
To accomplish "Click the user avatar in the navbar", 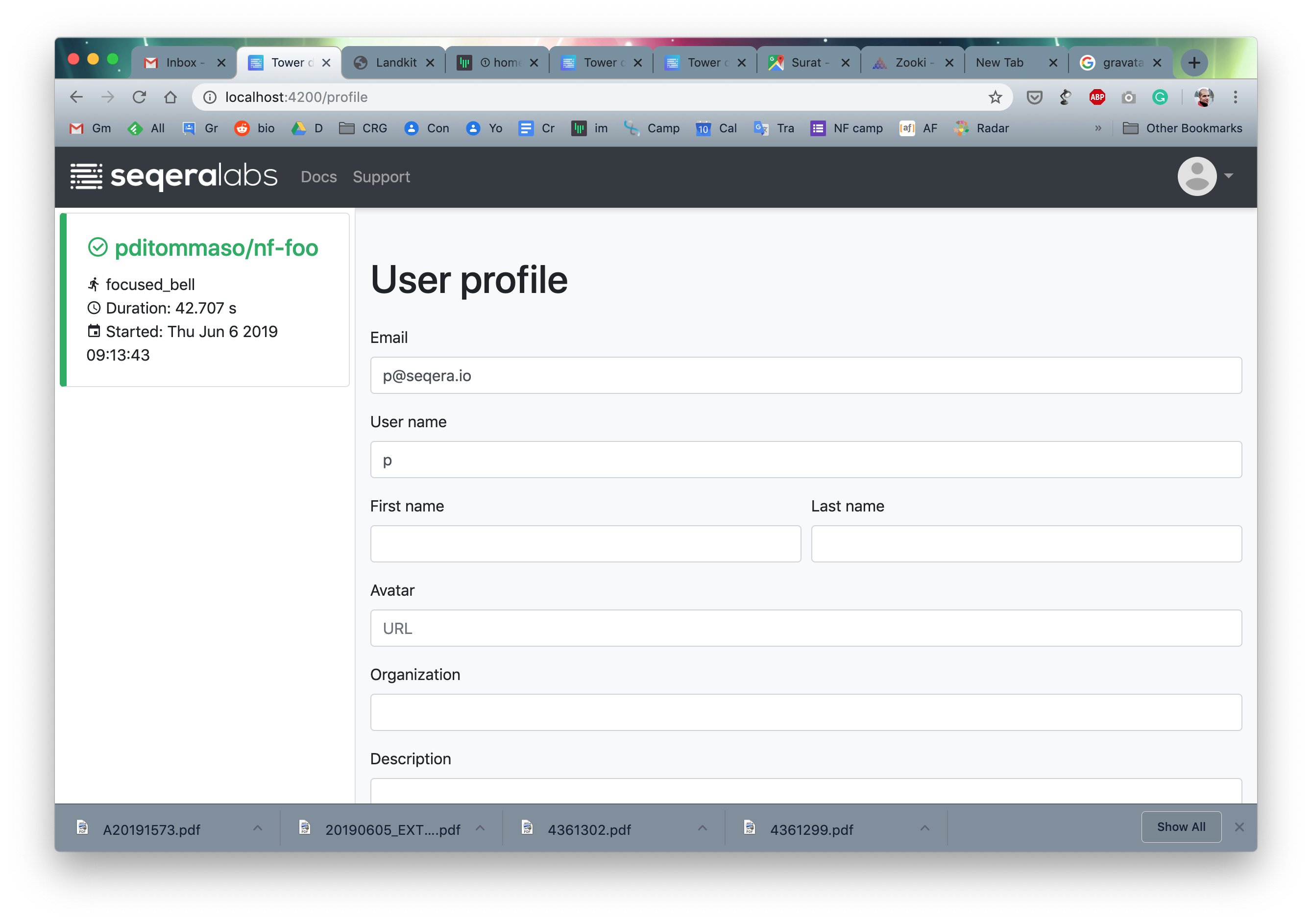I will 1197,176.
